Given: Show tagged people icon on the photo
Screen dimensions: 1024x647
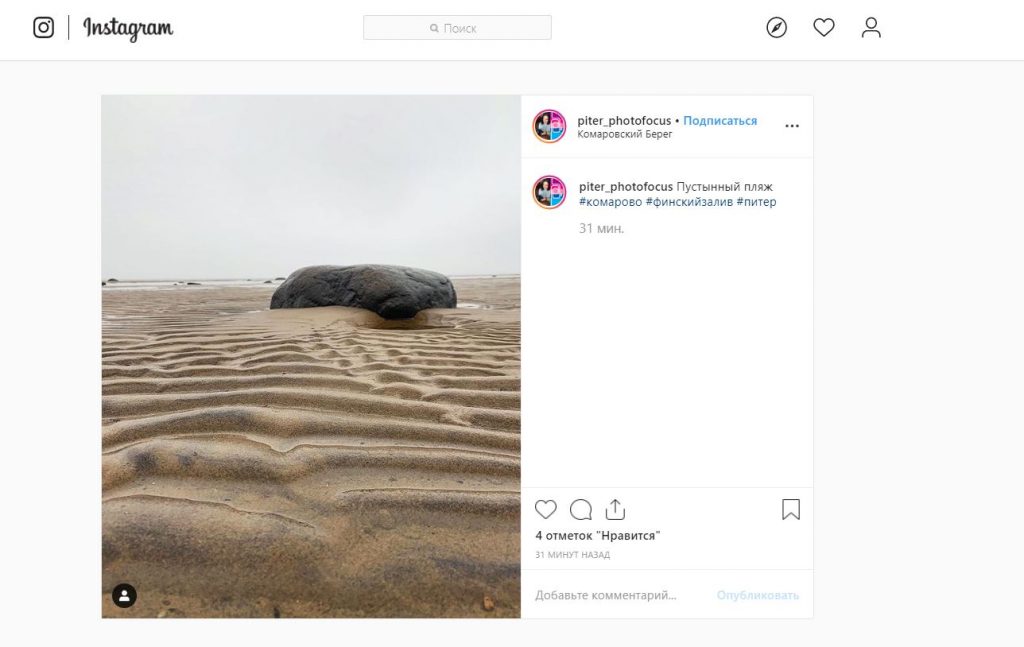Looking at the screenshot, I should (125, 595).
